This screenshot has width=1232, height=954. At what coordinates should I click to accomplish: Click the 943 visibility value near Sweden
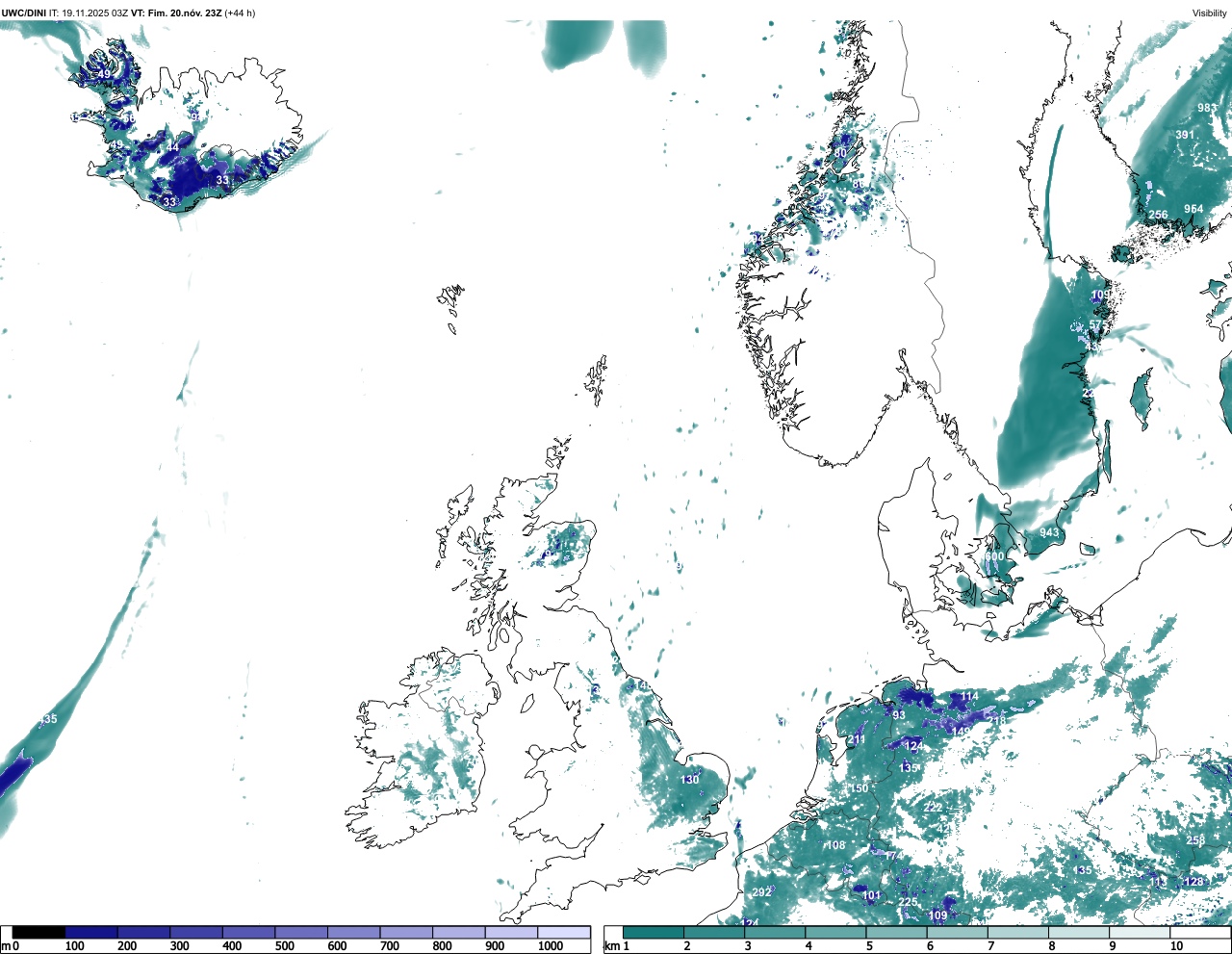1049,532
